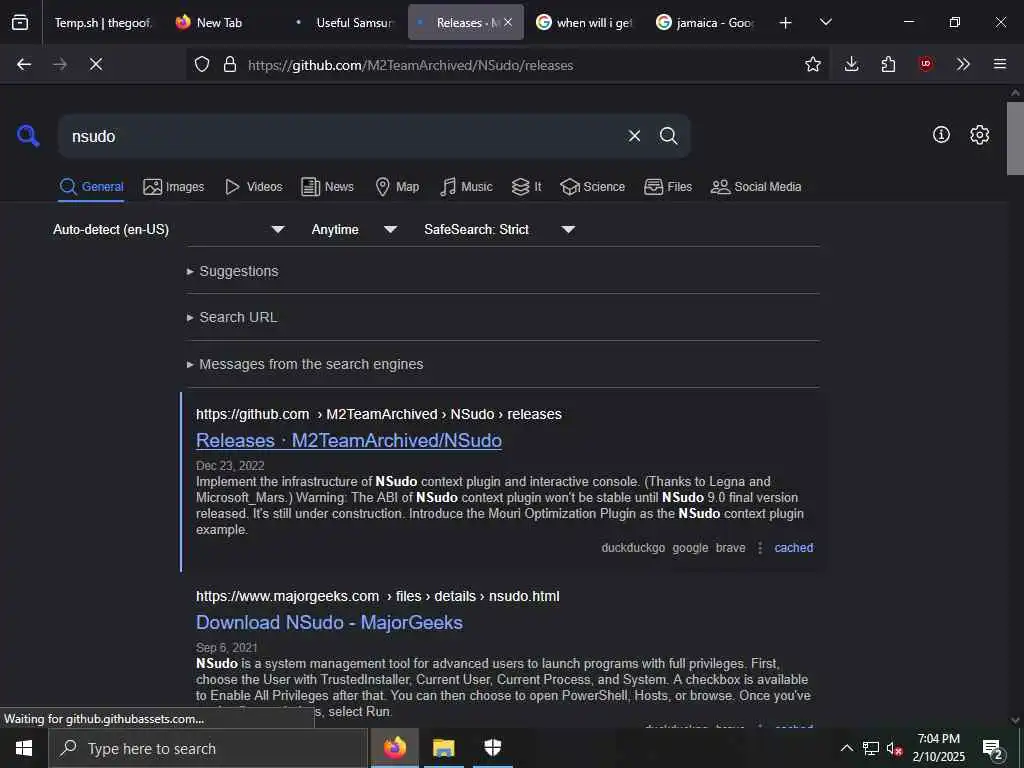
Task: Open the tracking protection shield icon
Action: (x=202, y=64)
